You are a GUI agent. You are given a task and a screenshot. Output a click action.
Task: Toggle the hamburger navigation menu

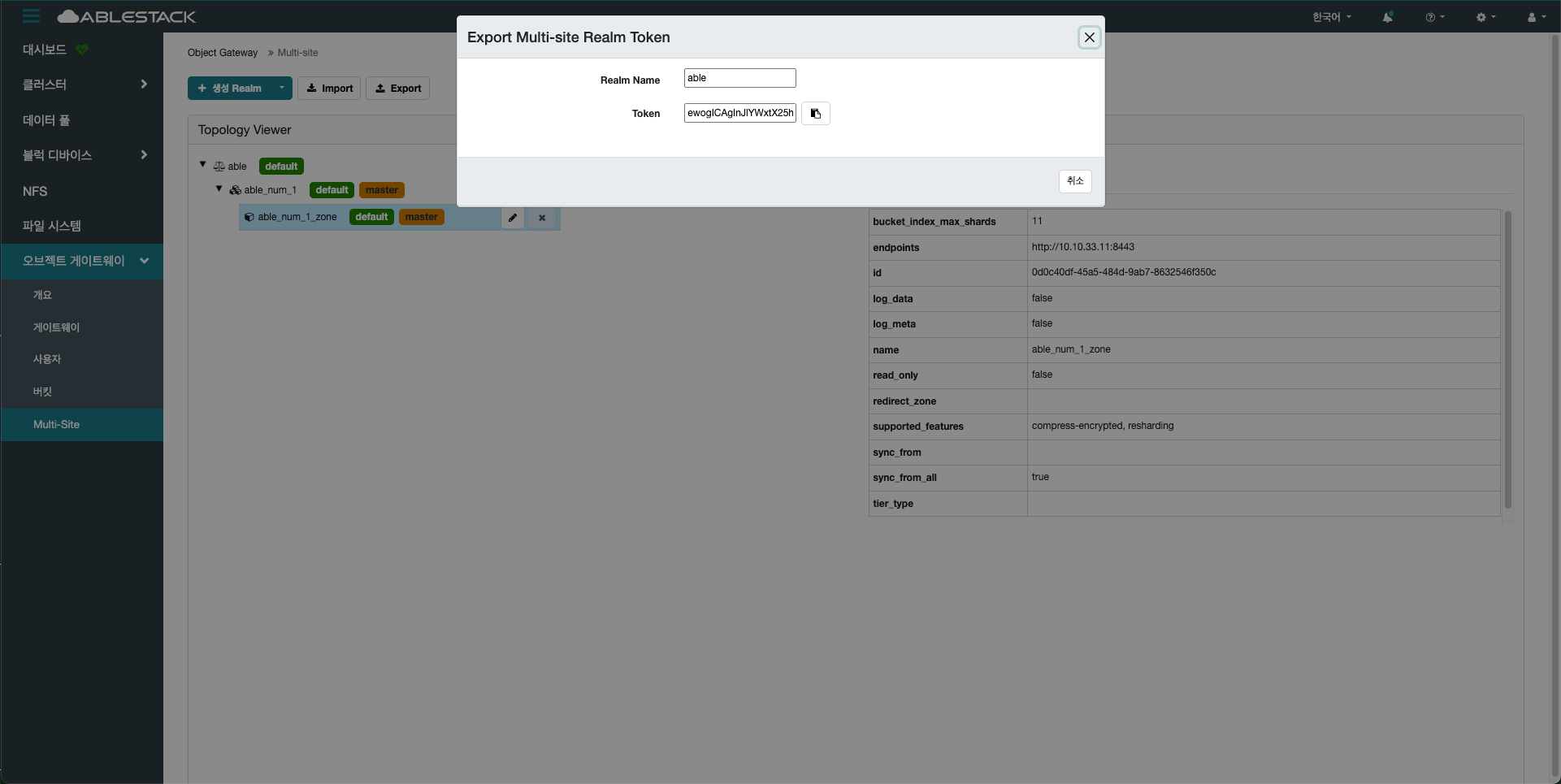tap(32, 16)
